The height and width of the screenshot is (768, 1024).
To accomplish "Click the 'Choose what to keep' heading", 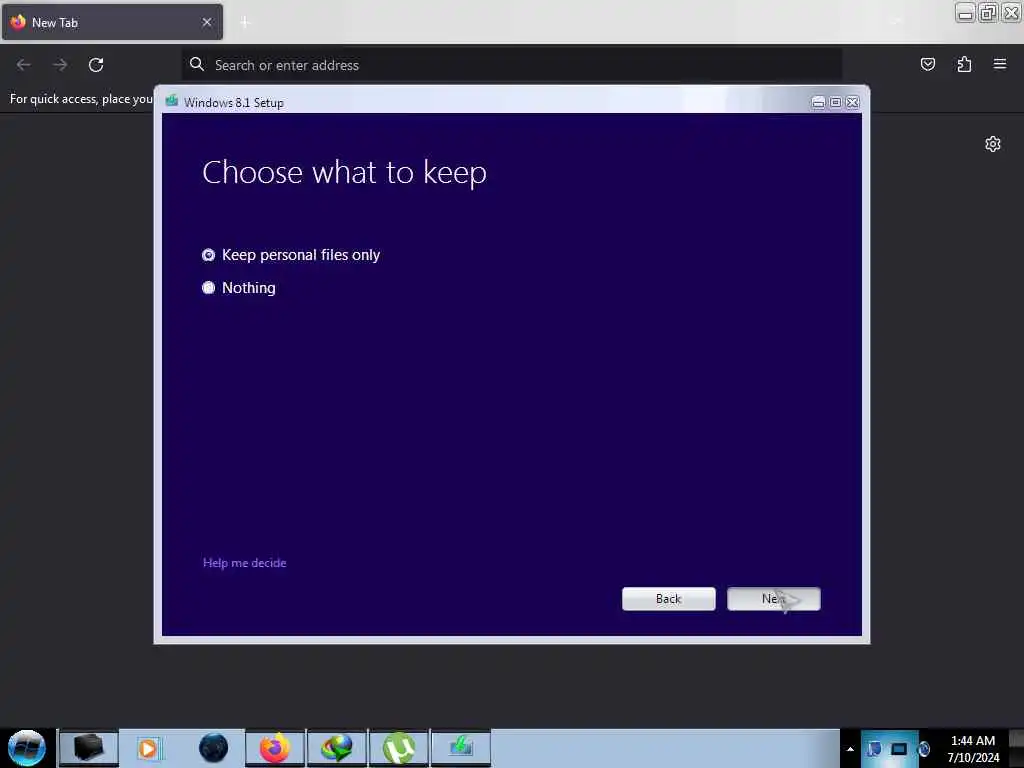I will (x=344, y=173).
